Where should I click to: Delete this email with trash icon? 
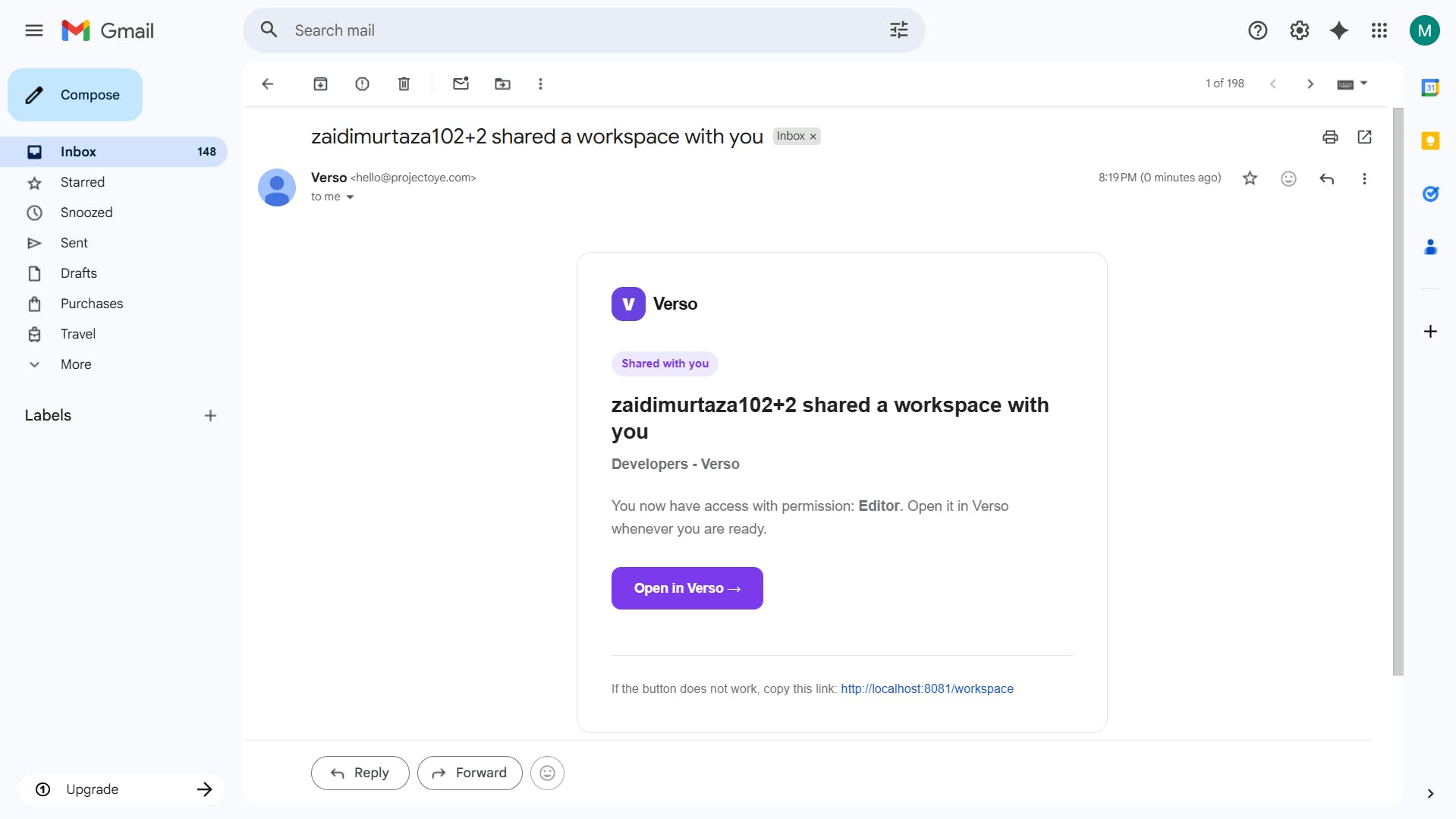point(404,84)
